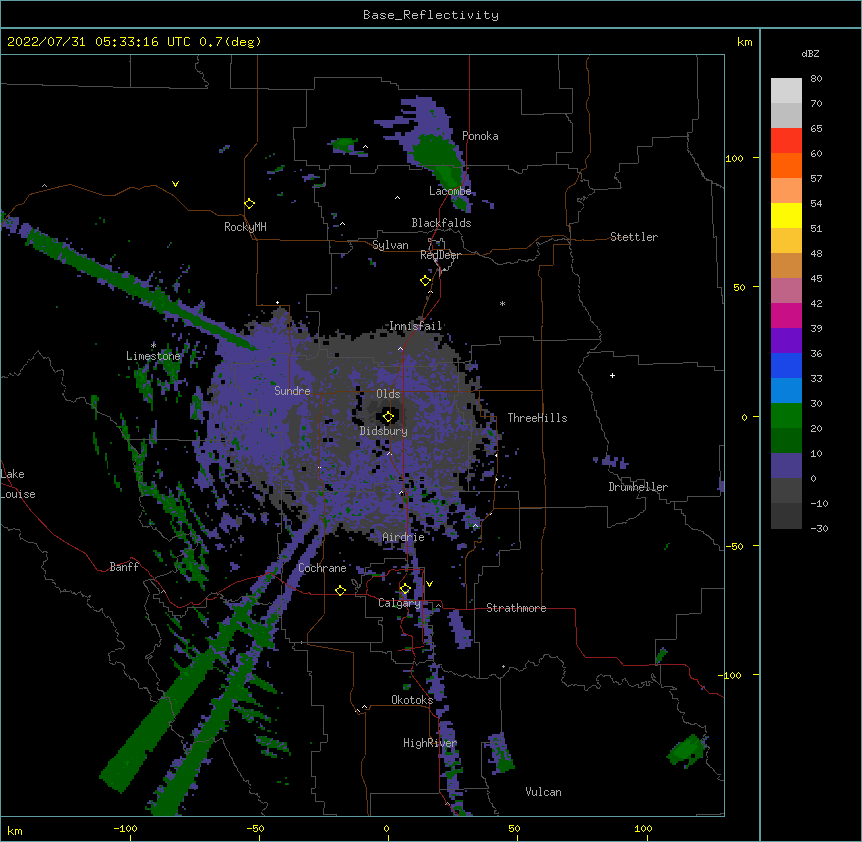Click the Base_Reflectivity title
This screenshot has width=862, height=842.
(431, 15)
